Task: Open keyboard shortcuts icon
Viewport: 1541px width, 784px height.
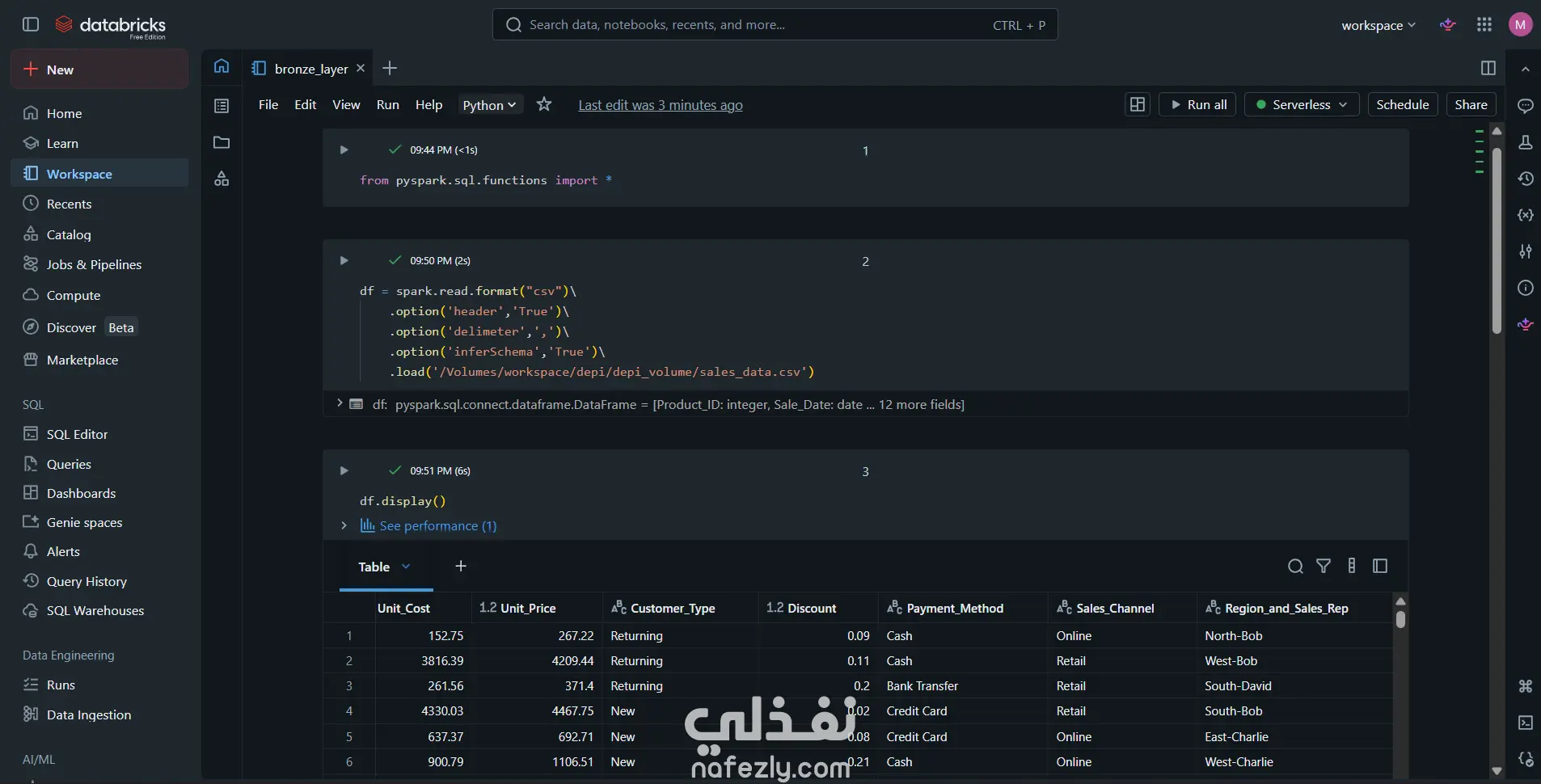Action: (x=1526, y=686)
